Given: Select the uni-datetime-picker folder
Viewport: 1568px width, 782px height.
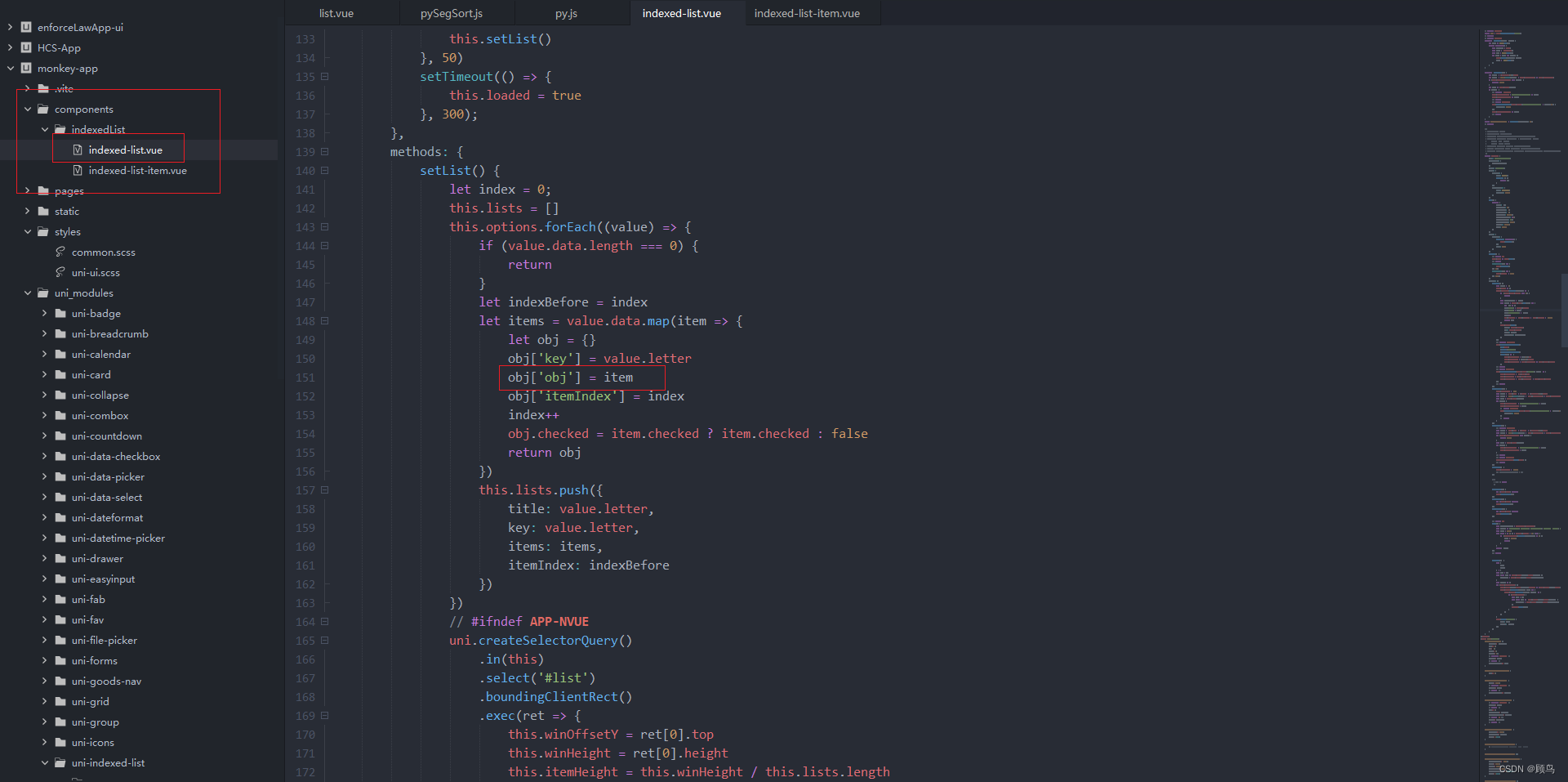Looking at the screenshot, I should tap(118, 538).
